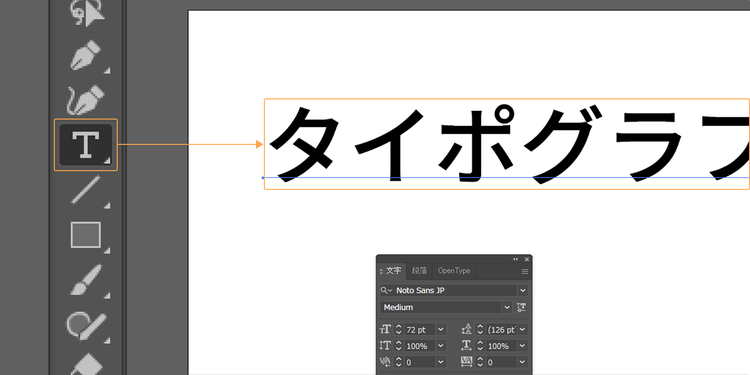Activate the Touch Type tool button
The height and width of the screenshot is (375, 750).
[x=522, y=308]
